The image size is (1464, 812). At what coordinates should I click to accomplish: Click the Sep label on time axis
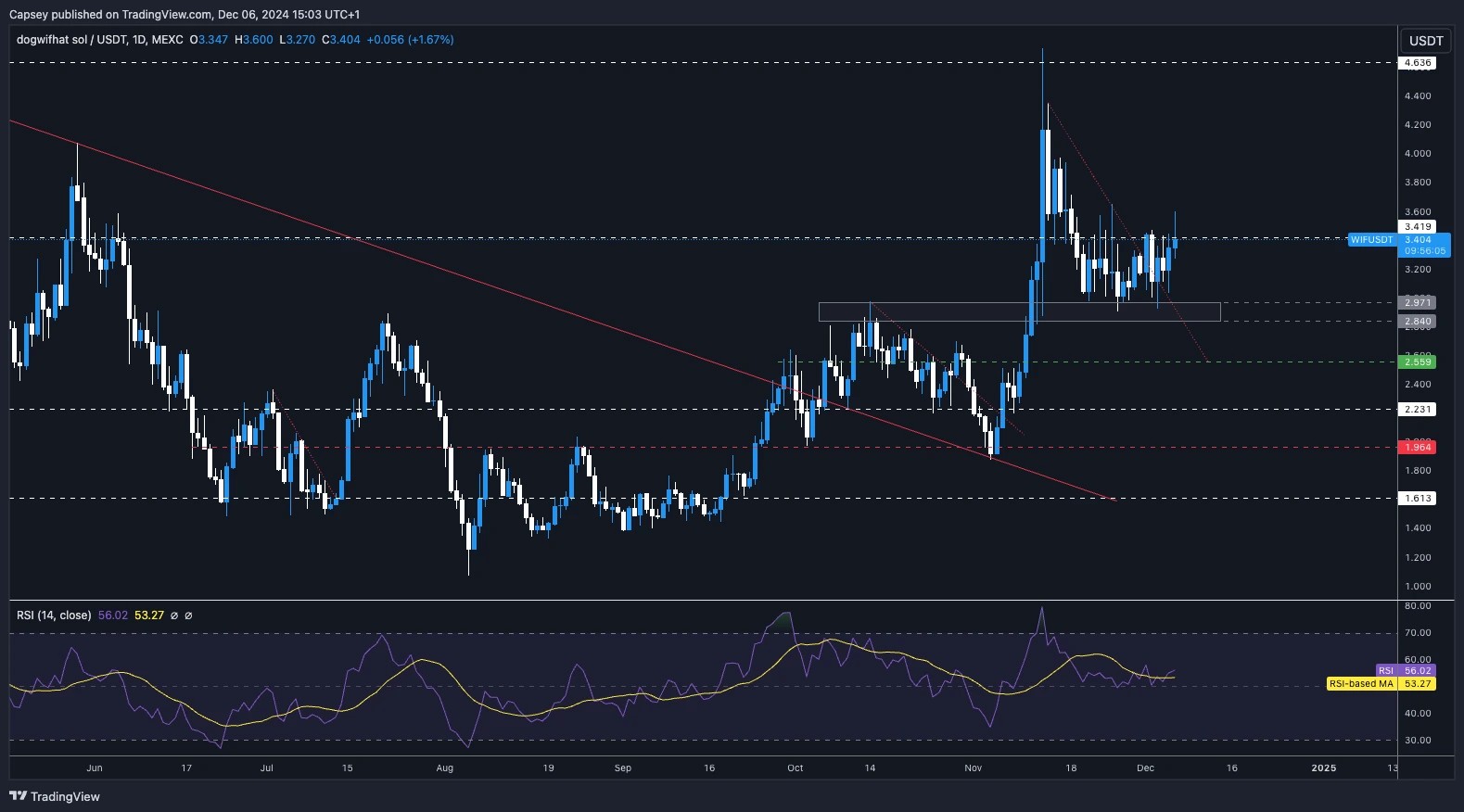point(622,768)
